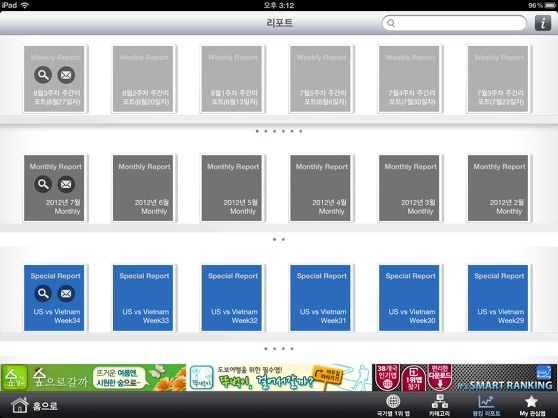This screenshot has width=558, height=418.
Task: Open Monthly Report 2012년 4월
Action: 321,188
